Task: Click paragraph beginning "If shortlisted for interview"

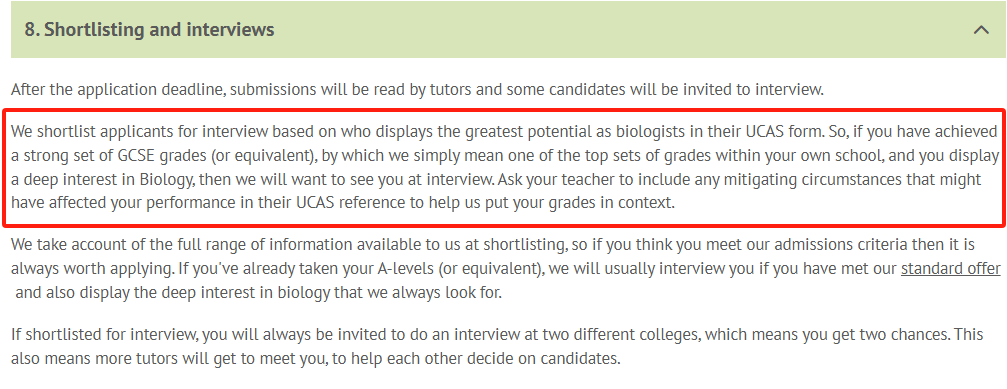Action: 497,346
